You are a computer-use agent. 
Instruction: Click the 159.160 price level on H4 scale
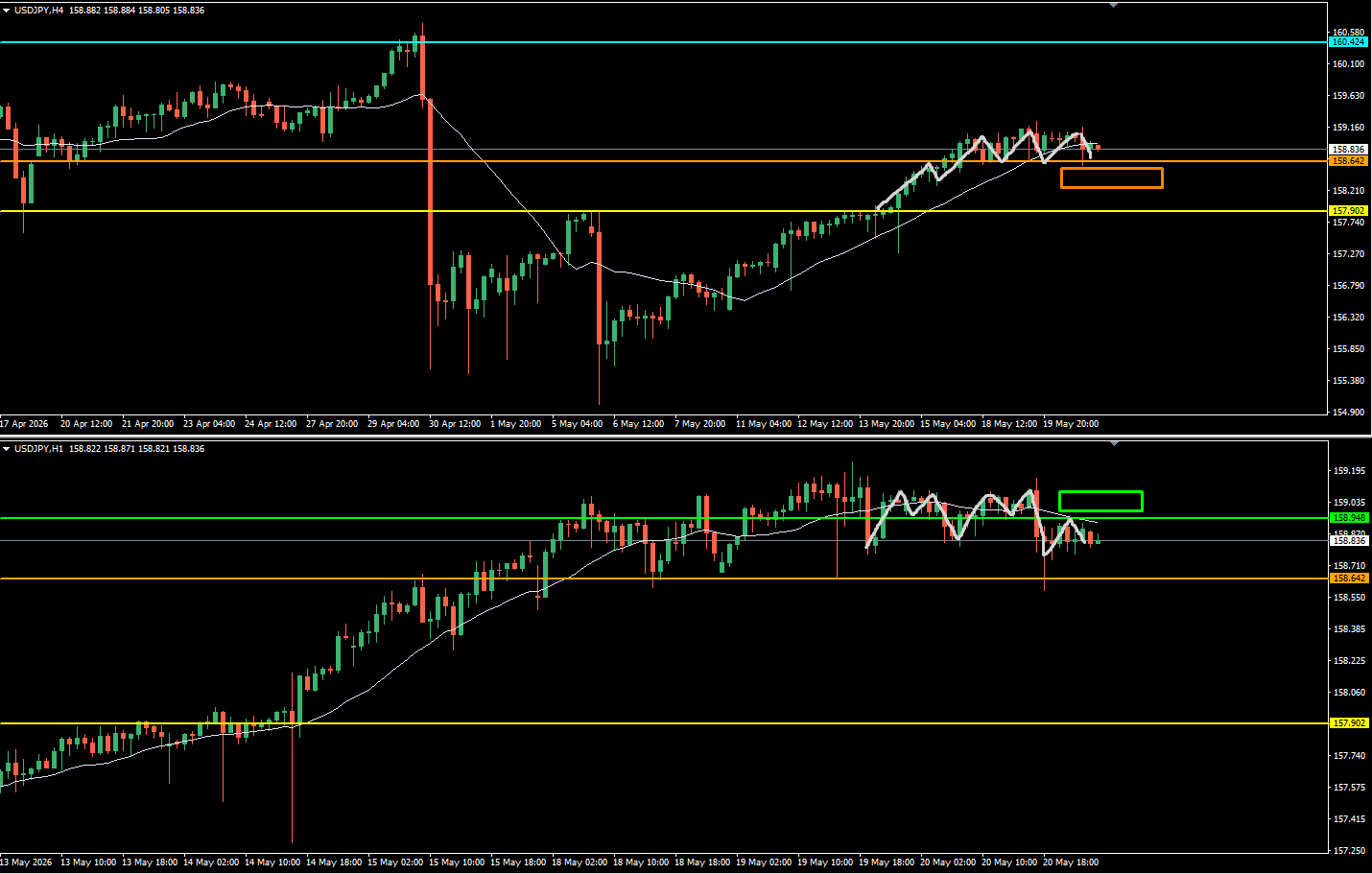click(x=1348, y=128)
